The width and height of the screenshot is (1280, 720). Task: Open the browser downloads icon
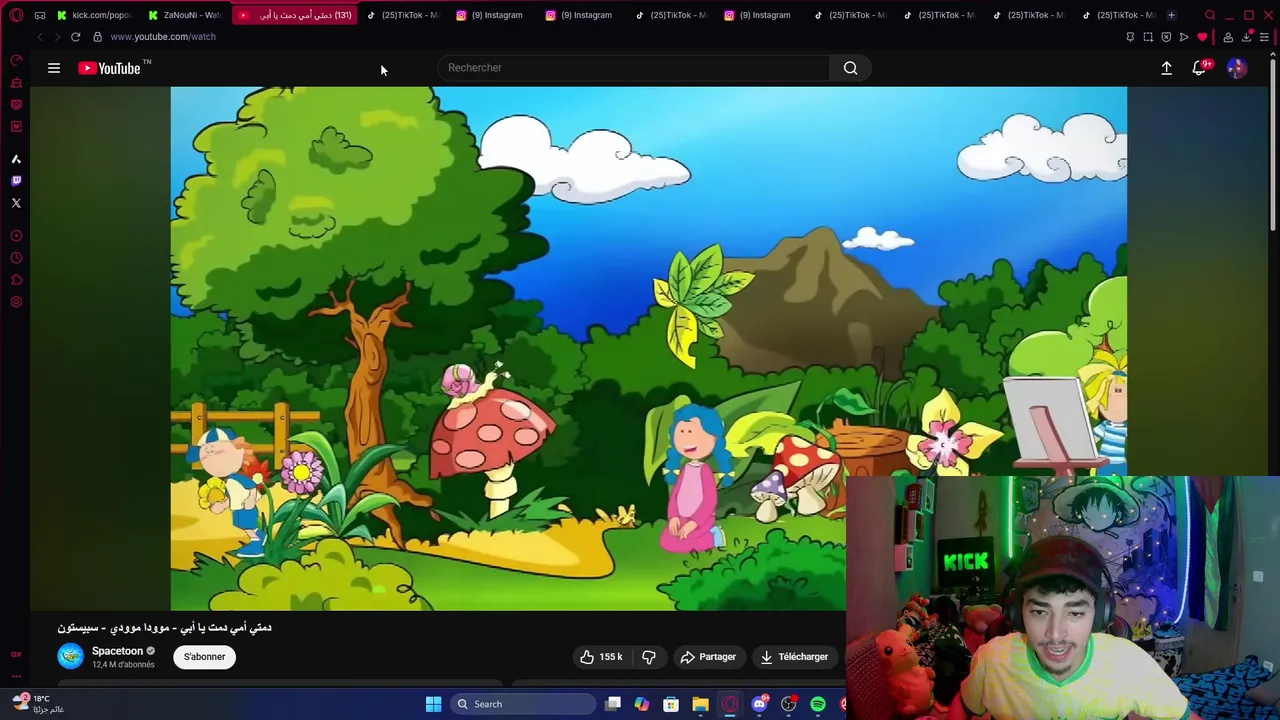[1247, 37]
